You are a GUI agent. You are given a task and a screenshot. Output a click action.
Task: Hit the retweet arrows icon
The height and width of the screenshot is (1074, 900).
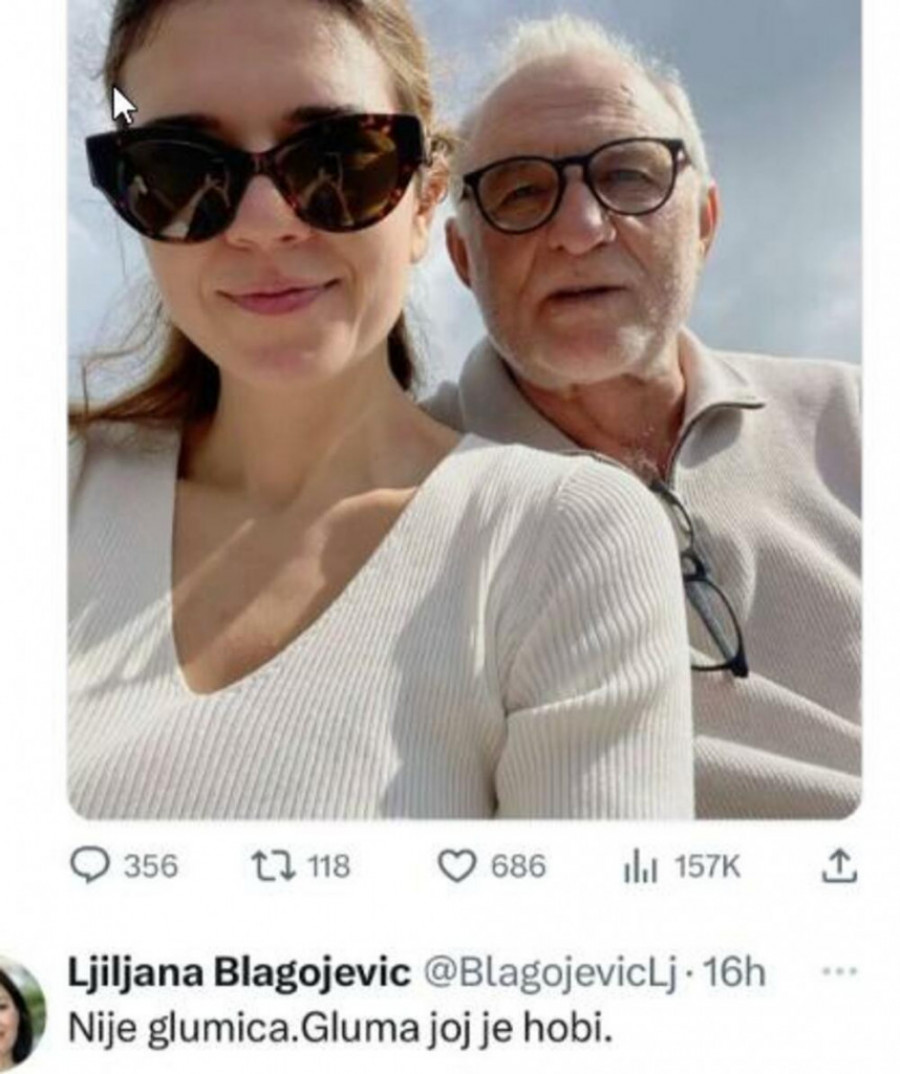point(273,865)
